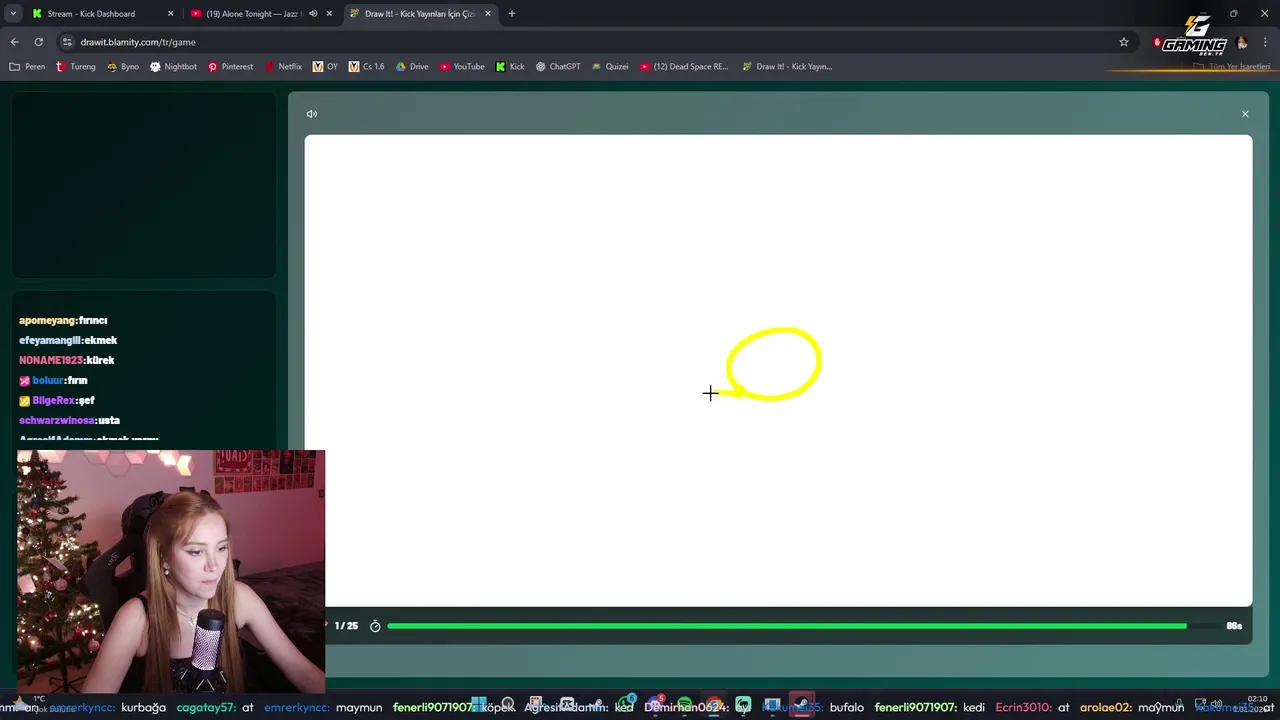The height and width of the screenshot is (720, 1280).
Task: Close the Draw It game panel
Action: coord(1245,114)
